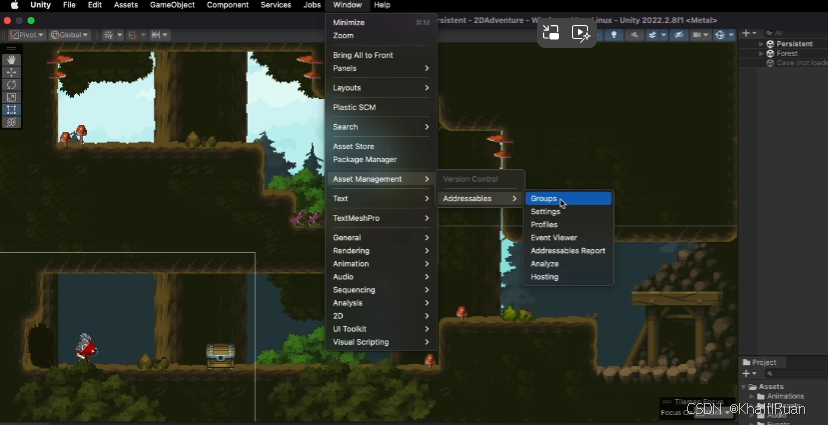The width and height of the screenshot is (828, 425).
Task: Toggle scene effects icon
Action: 653,35
